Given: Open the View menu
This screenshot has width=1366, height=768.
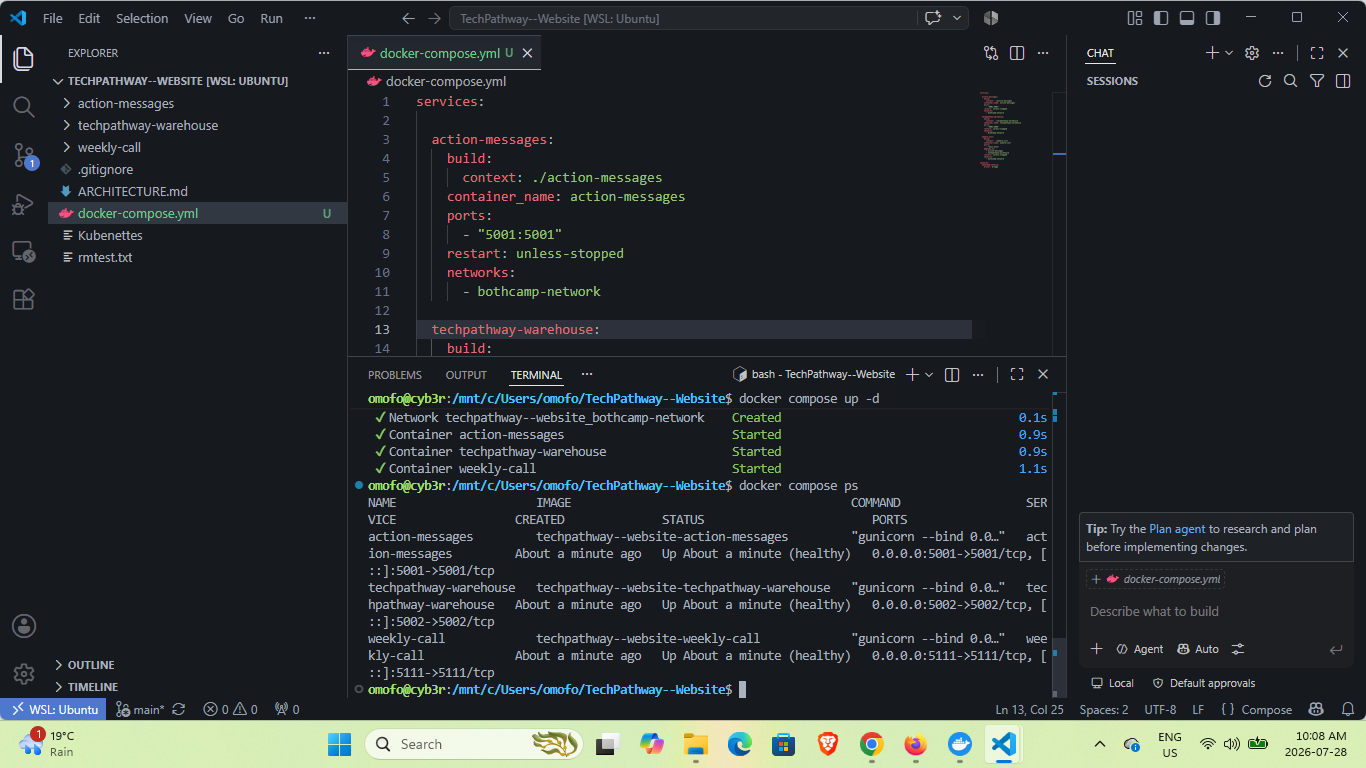Looking at the screenshot, I should coord(198,18).
